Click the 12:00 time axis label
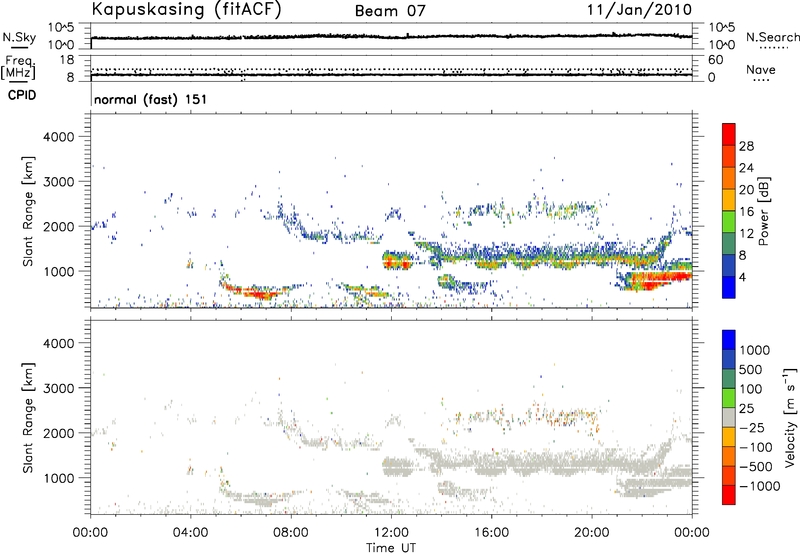Screen dimensions: 800x554 click(x=391, y=533)
